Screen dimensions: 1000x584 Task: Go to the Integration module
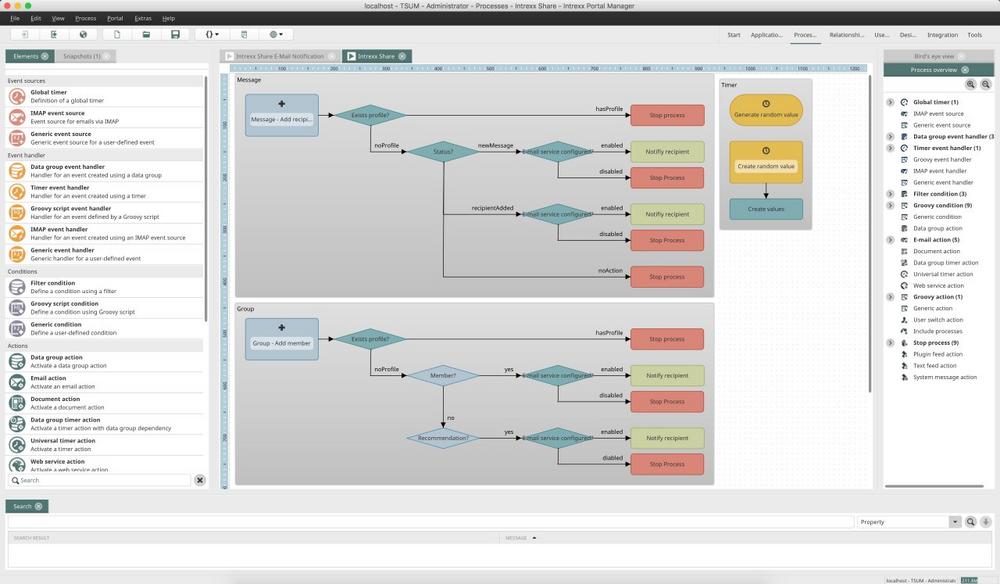[x=943, y=35]
